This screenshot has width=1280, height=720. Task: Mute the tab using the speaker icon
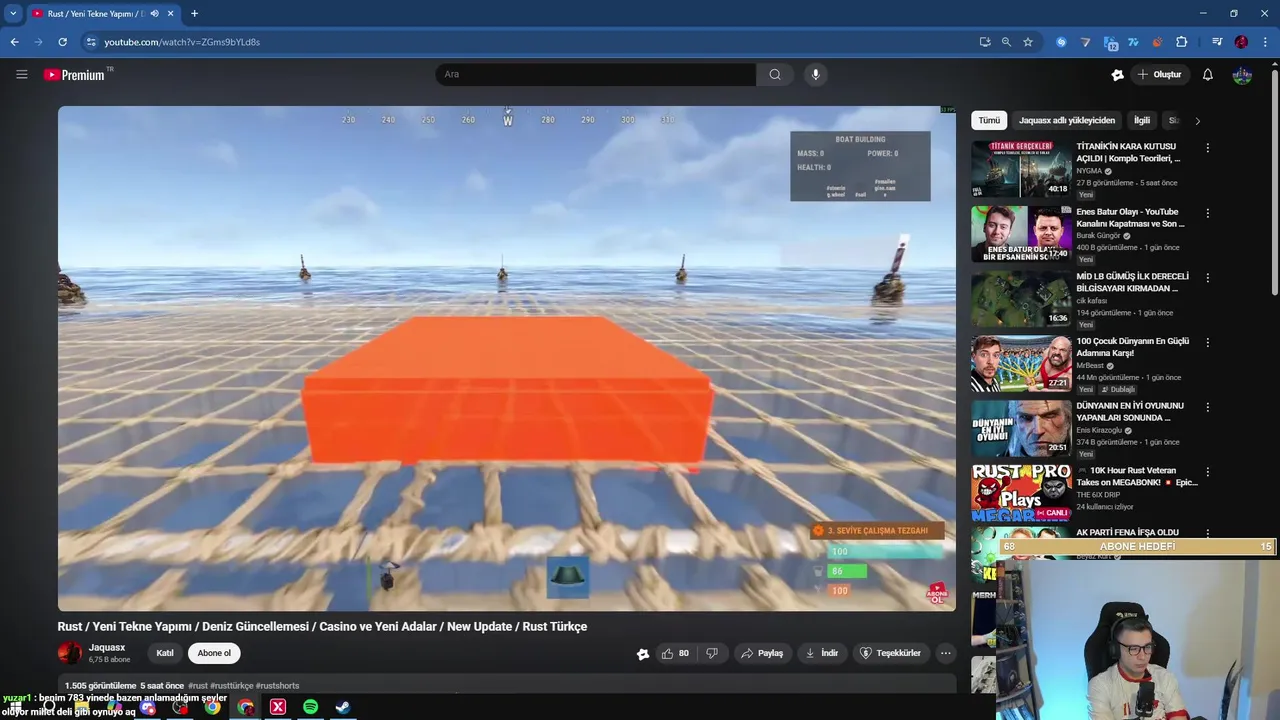pos(154,13)
